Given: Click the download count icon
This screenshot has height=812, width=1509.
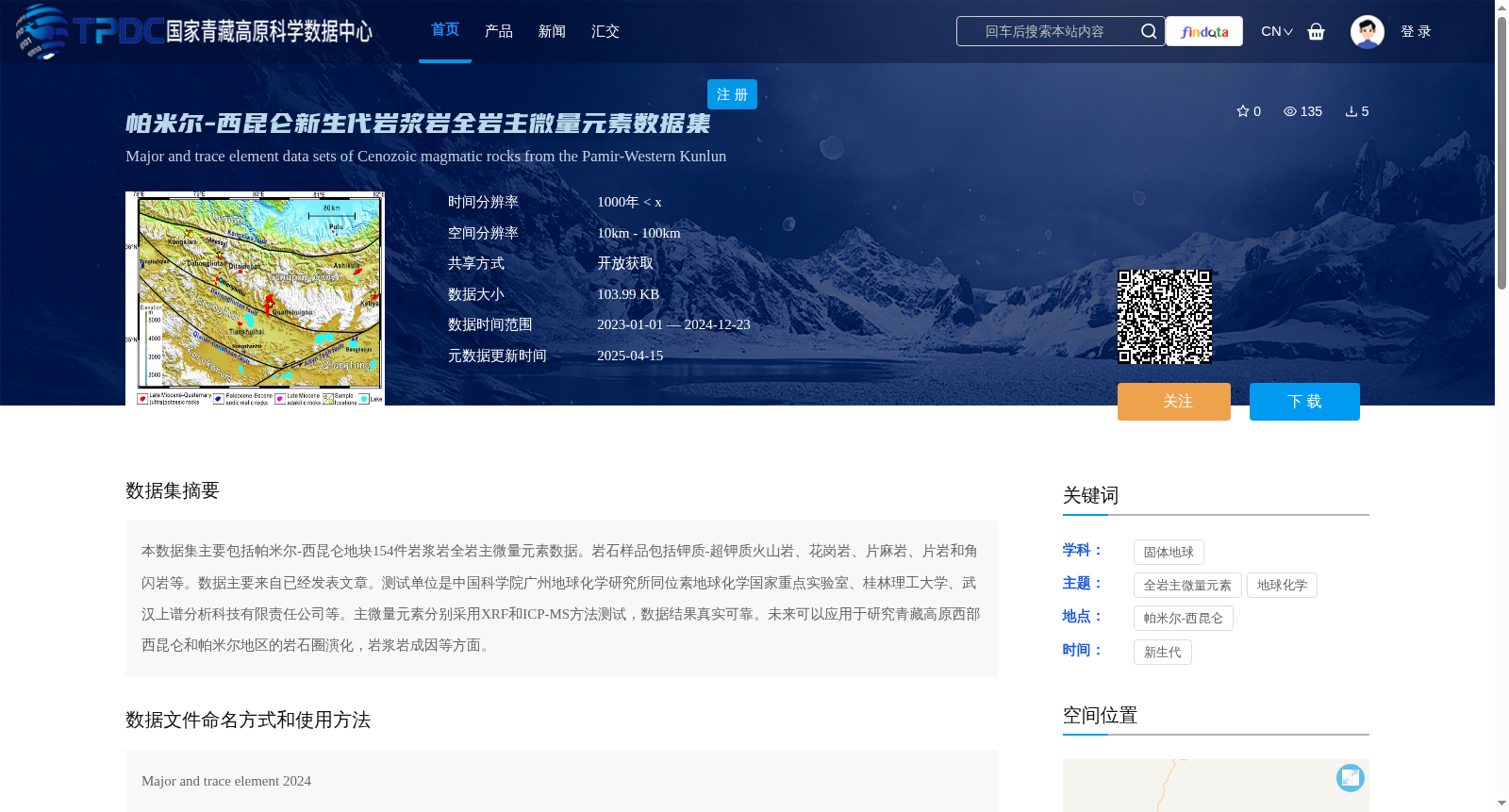Looking at the screenshot, I should (x=1351, y=111).
